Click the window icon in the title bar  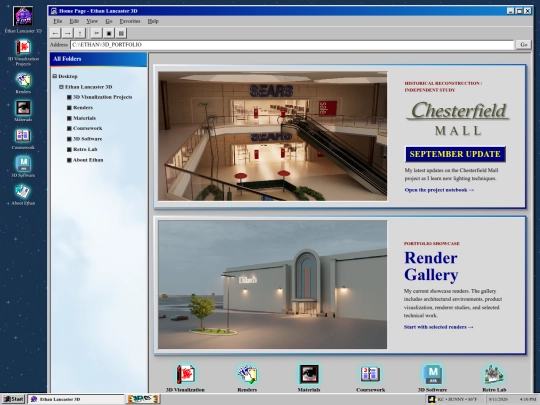53,11
